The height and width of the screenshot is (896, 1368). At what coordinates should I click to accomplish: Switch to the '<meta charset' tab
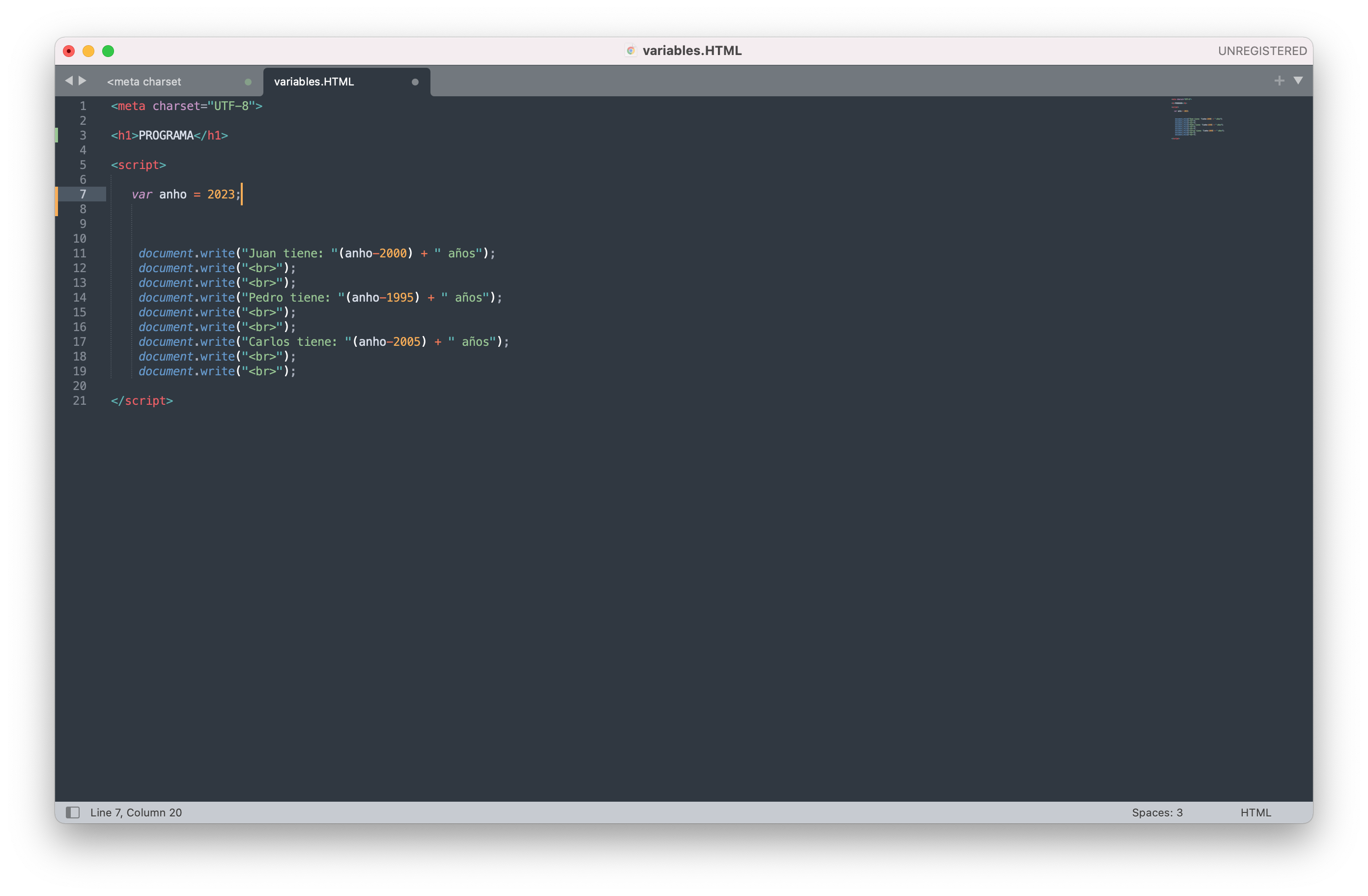click(x=143, y=82)
